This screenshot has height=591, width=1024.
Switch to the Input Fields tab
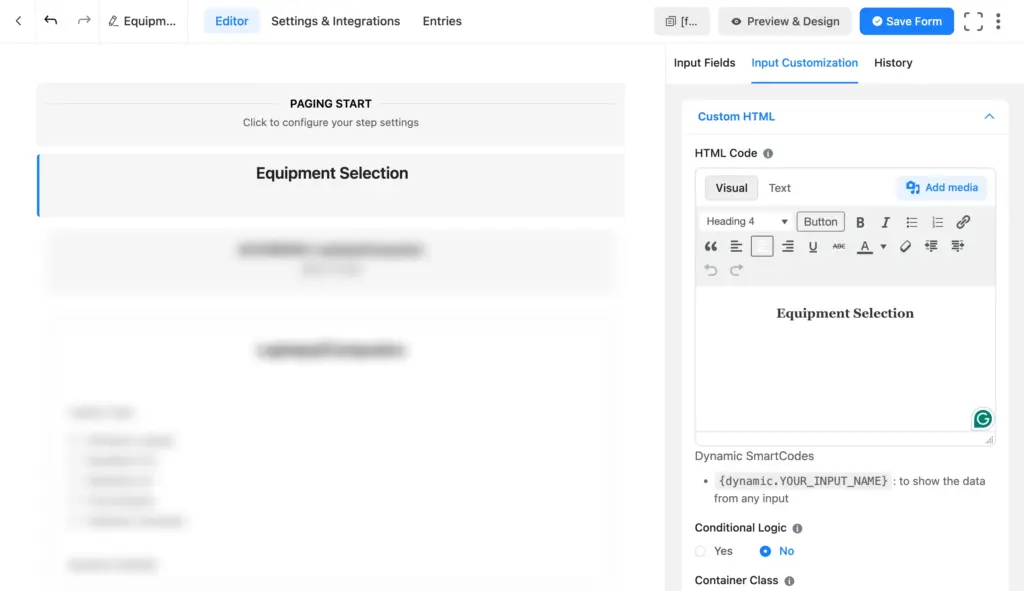[705, 62]
